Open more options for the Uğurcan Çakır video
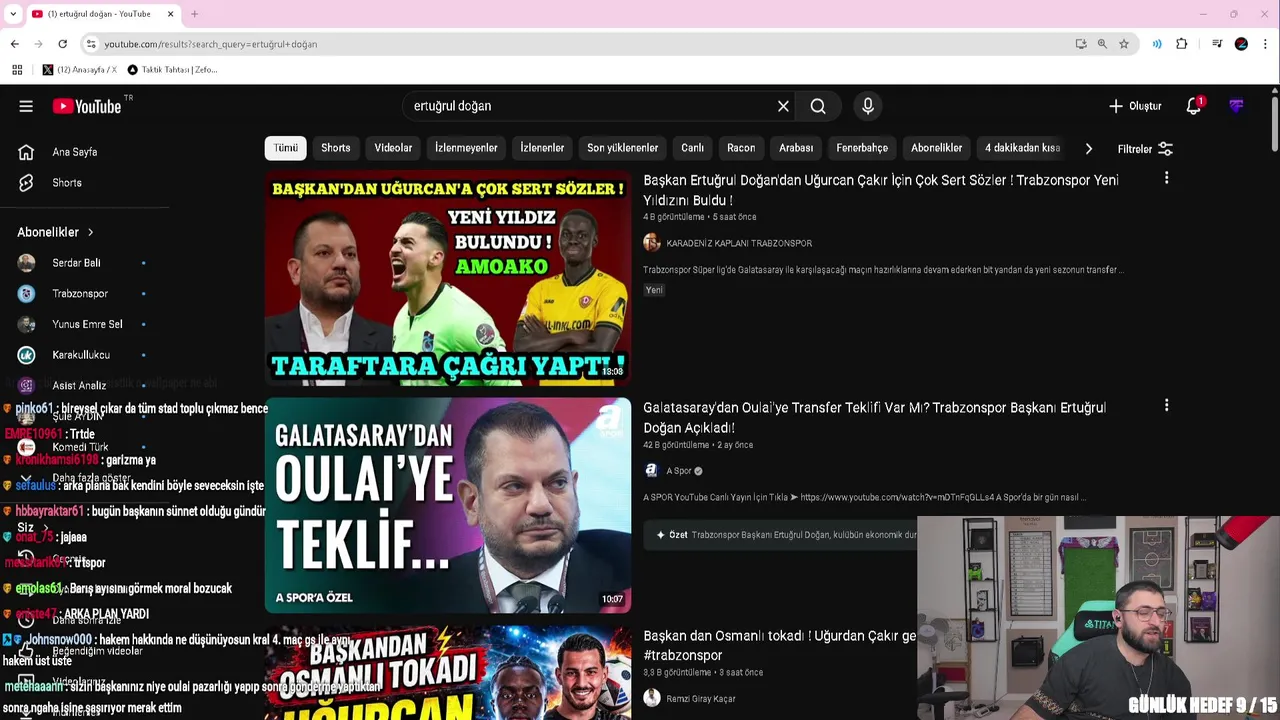 [x=1166, y=178]
